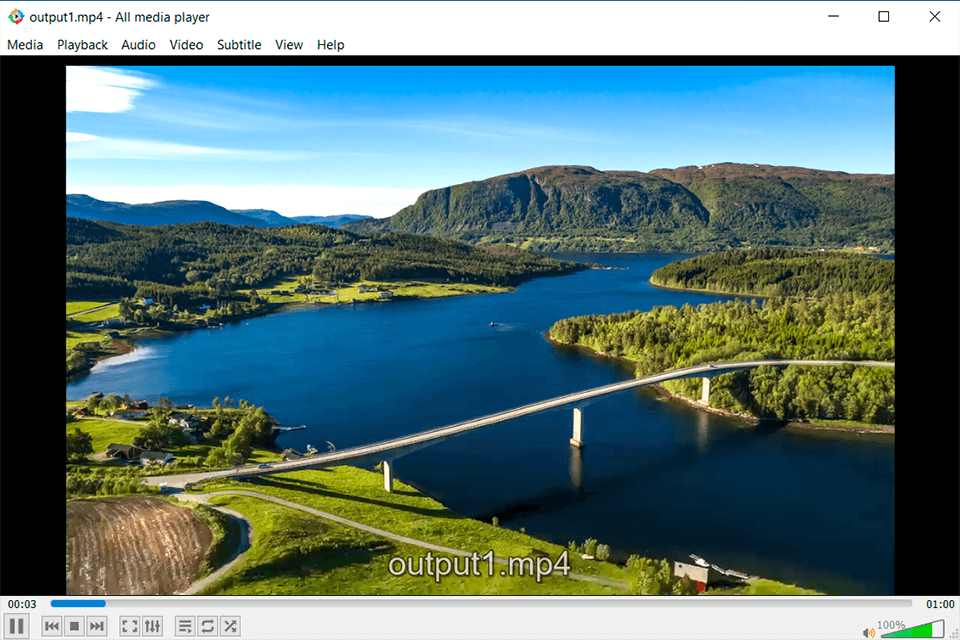Open the Video menu
Viewport: 960px width, 640px height.
point(186,45)
